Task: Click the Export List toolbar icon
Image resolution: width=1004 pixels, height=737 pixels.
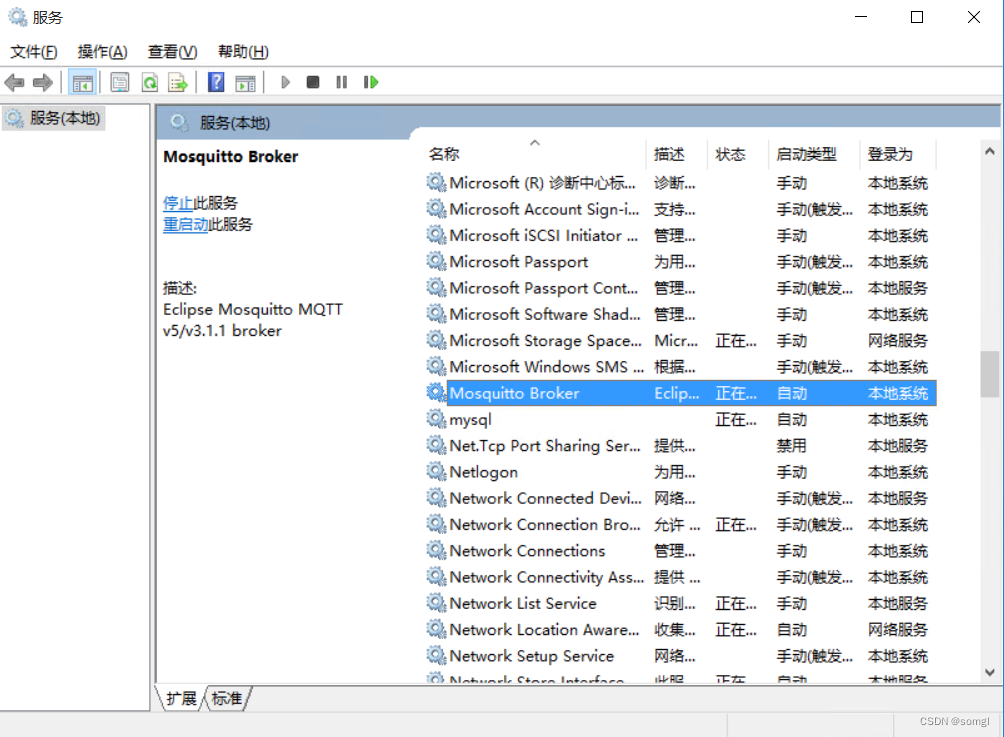Action: [x=177, y=82]
